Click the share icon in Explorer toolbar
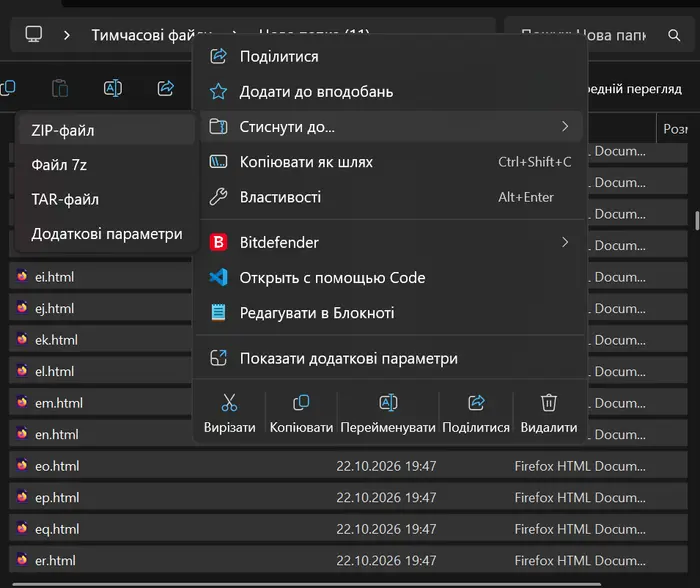 (166, 88)
